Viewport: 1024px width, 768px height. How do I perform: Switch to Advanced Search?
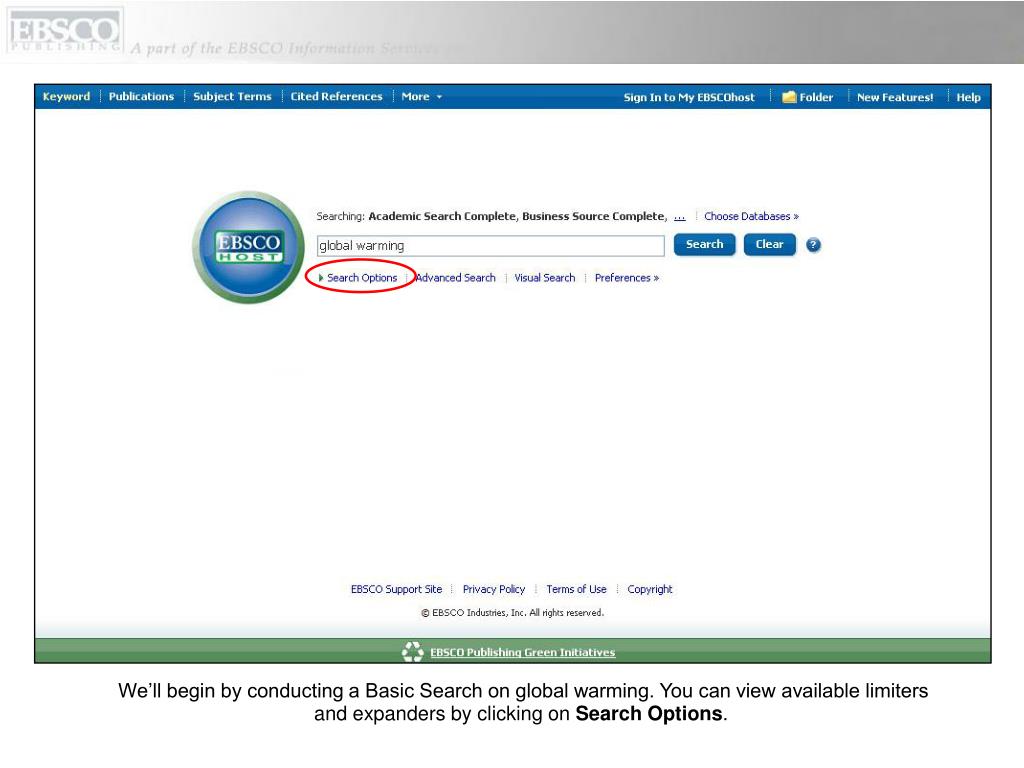click(x=455, y=278)
